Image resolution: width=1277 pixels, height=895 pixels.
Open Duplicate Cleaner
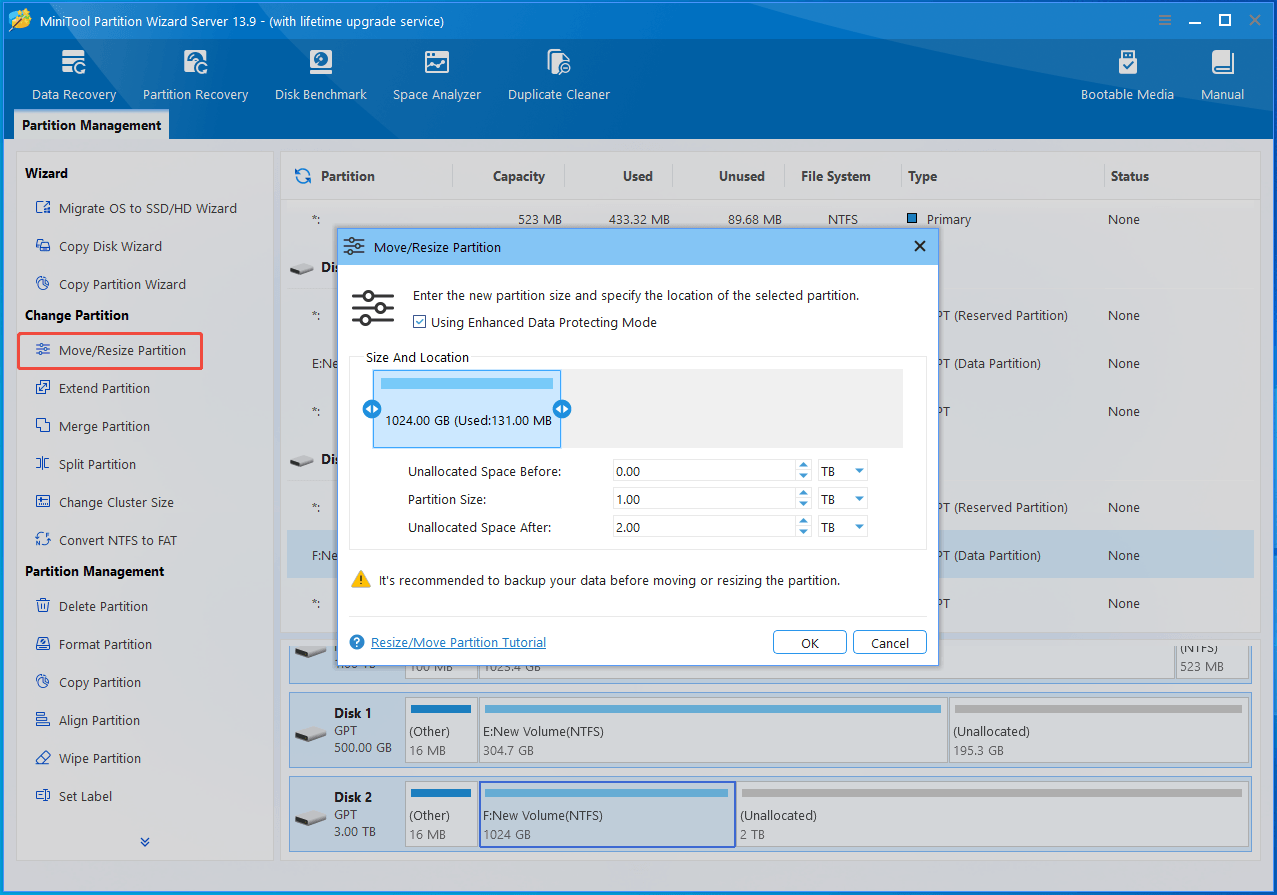[559, 76]
